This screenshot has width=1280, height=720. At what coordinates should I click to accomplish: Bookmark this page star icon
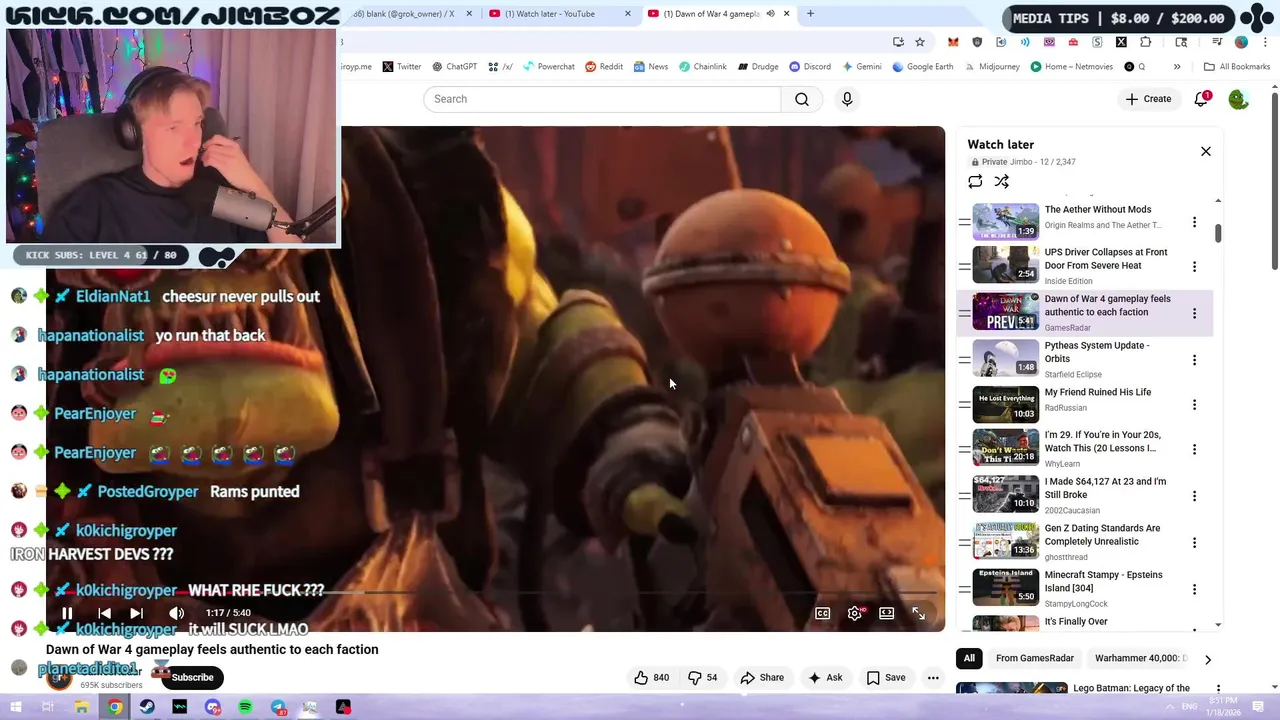tap(920, 42)
